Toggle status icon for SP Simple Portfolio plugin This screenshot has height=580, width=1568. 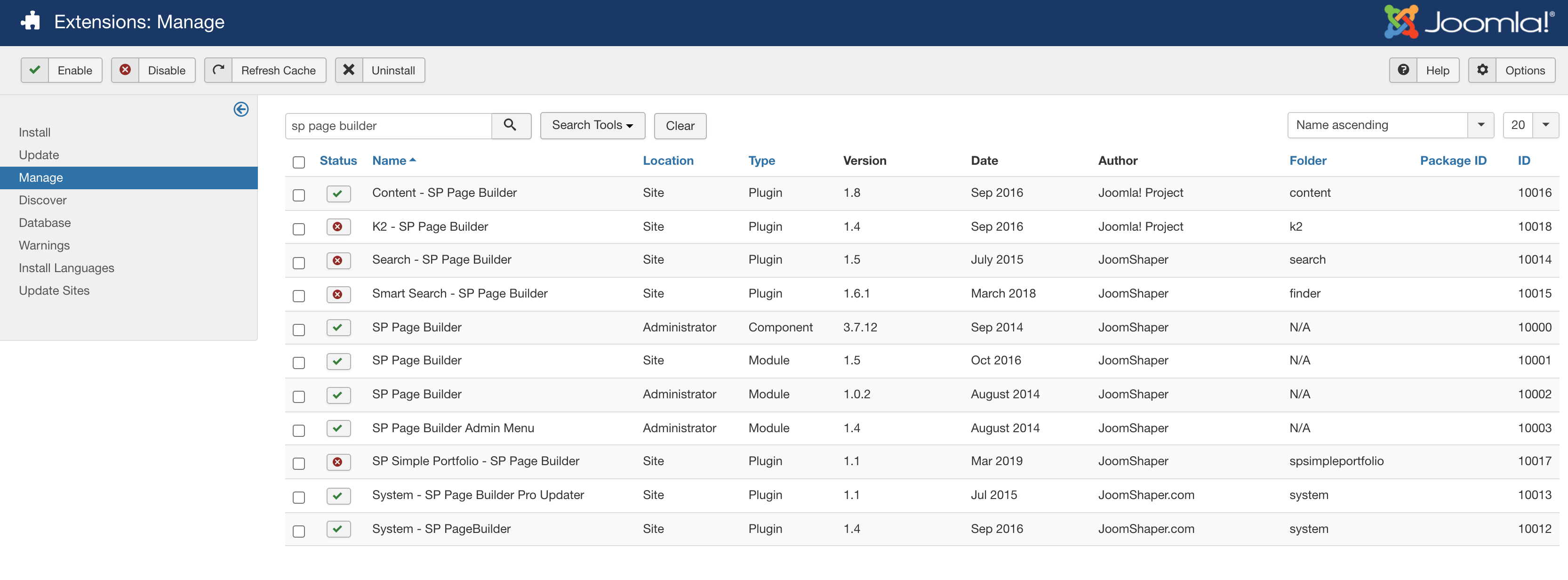click(338, 462)
